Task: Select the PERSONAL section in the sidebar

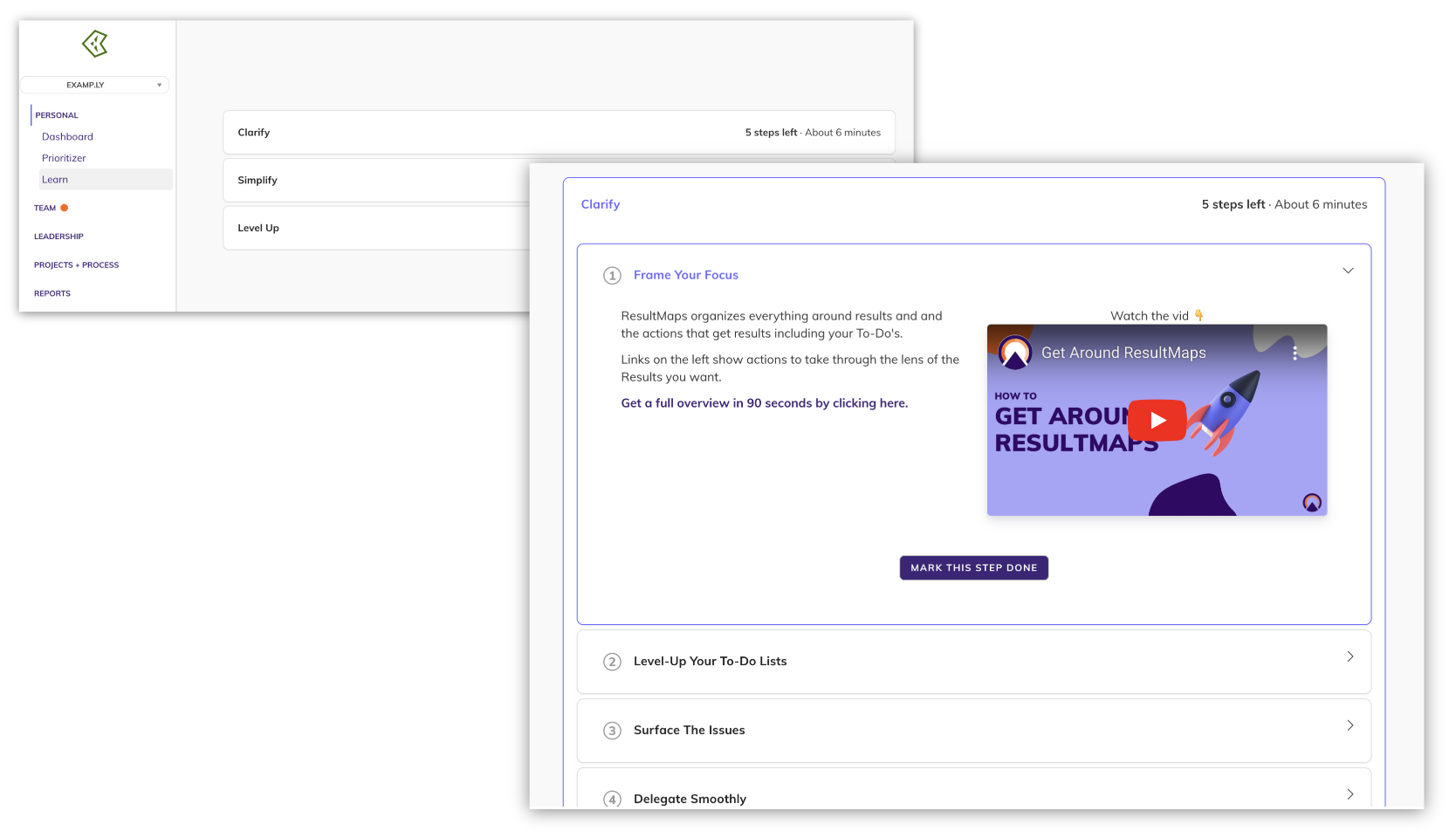Action: [57, 115]
